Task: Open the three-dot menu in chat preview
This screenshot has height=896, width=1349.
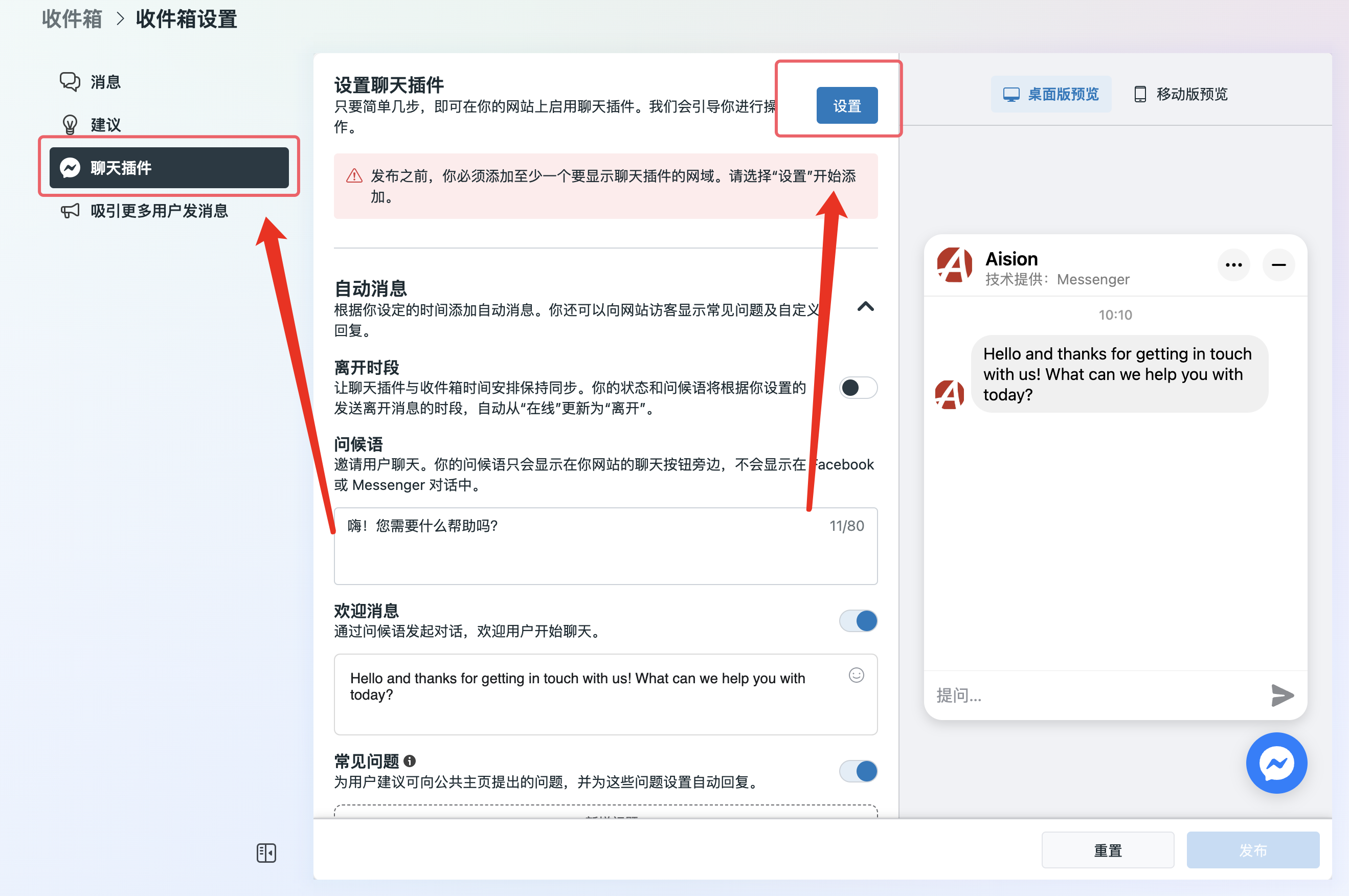Action: pyautogui.click(x=1233, y=265)
